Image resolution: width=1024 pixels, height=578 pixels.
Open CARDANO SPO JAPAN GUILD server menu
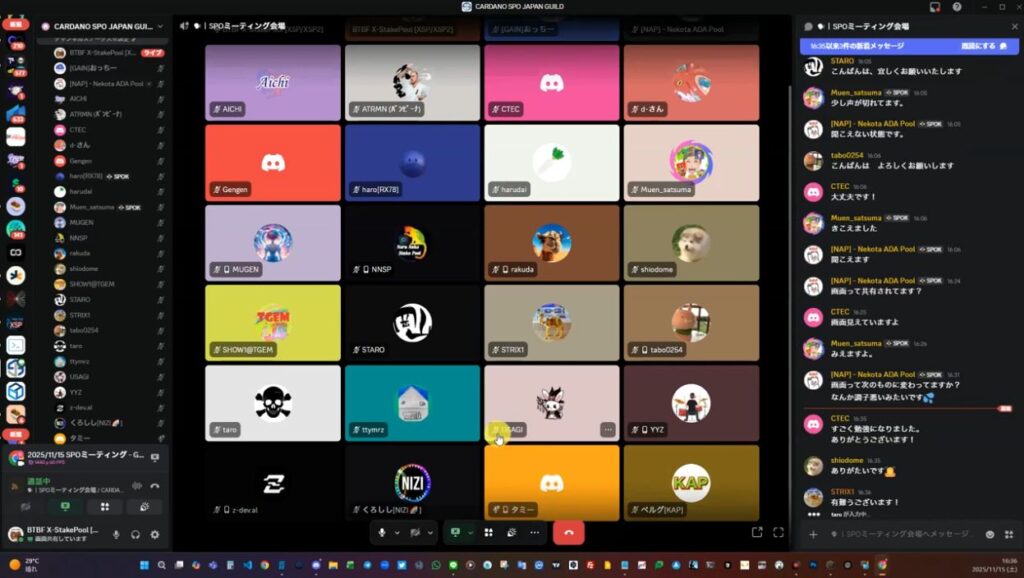click(98, 26)
